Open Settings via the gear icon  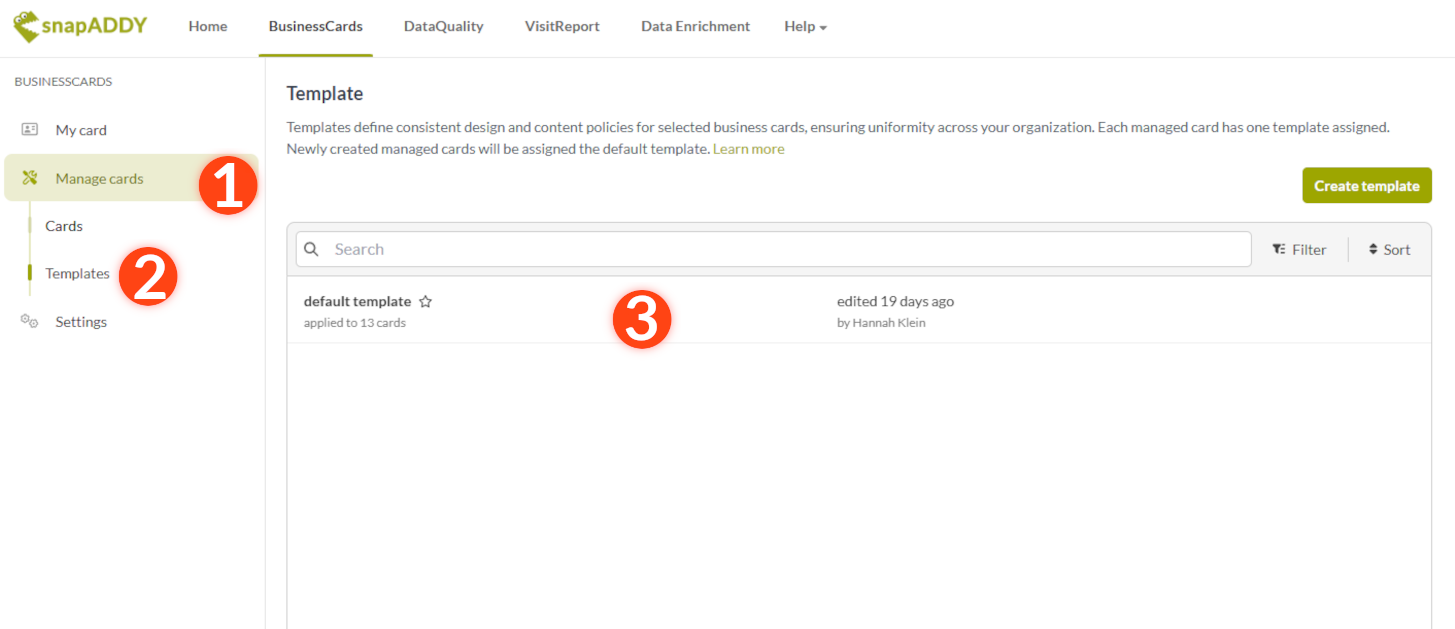tap(27, 320)
